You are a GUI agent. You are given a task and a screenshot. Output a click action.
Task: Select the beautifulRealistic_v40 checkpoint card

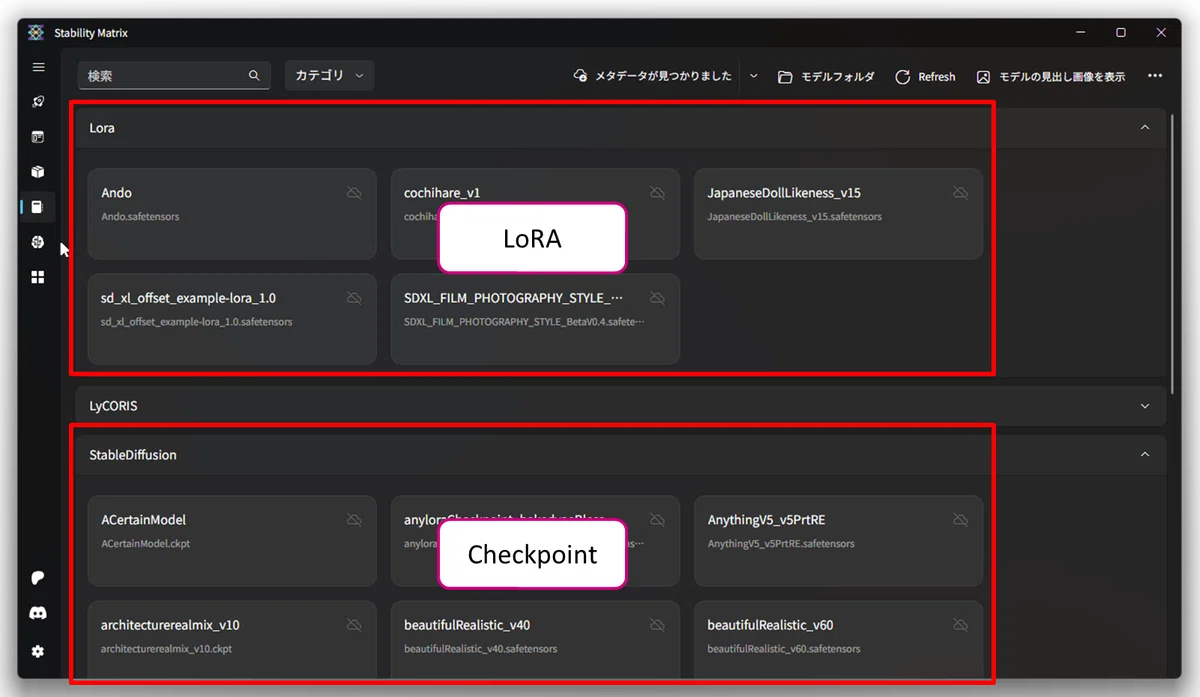tap(535, 640)
